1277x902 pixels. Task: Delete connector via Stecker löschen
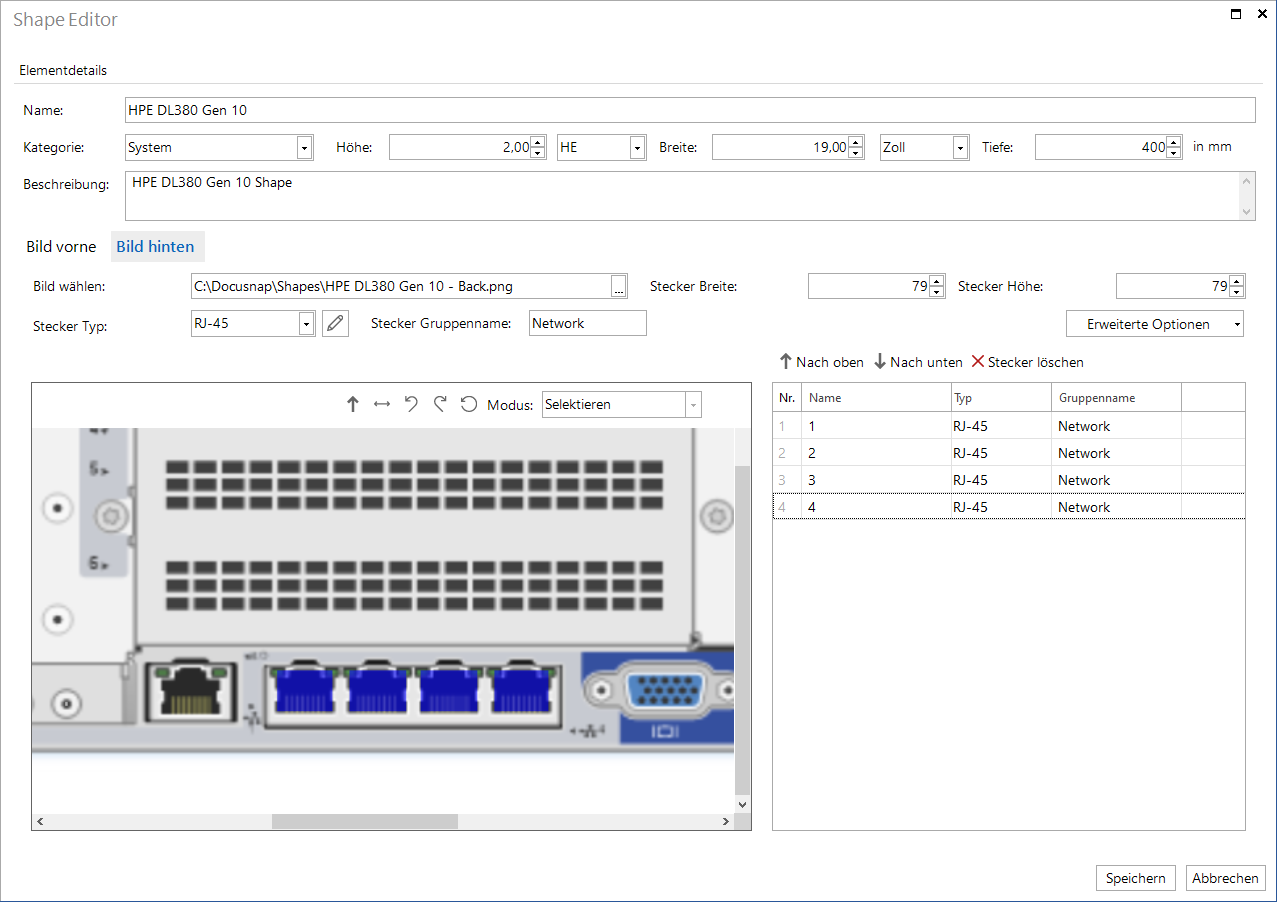coord(1027,362)
